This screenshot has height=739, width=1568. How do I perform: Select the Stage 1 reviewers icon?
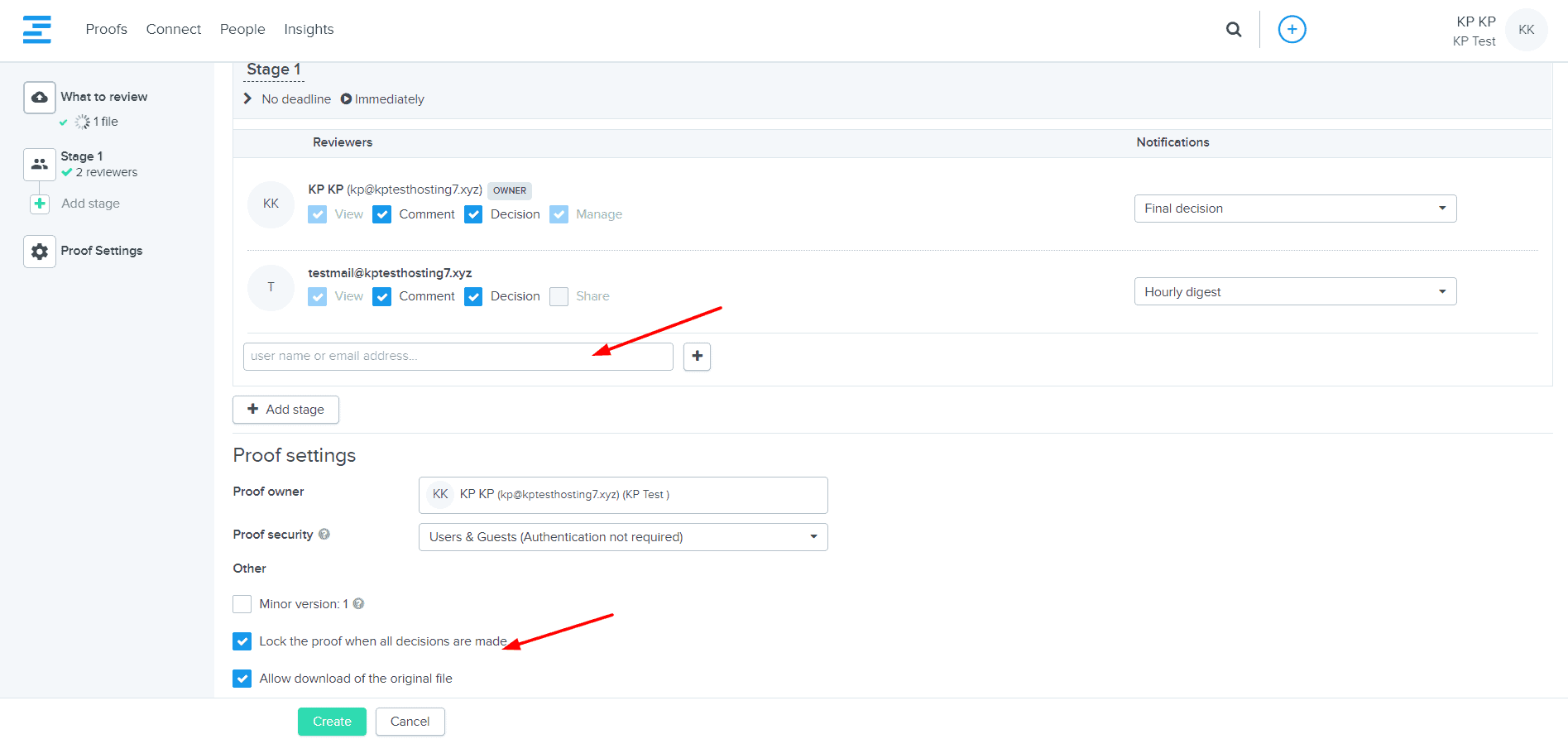[40, 164]
